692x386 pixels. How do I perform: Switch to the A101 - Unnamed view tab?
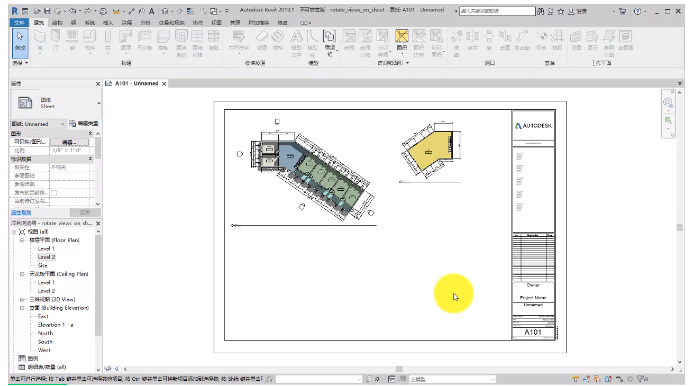pos(136,83)
